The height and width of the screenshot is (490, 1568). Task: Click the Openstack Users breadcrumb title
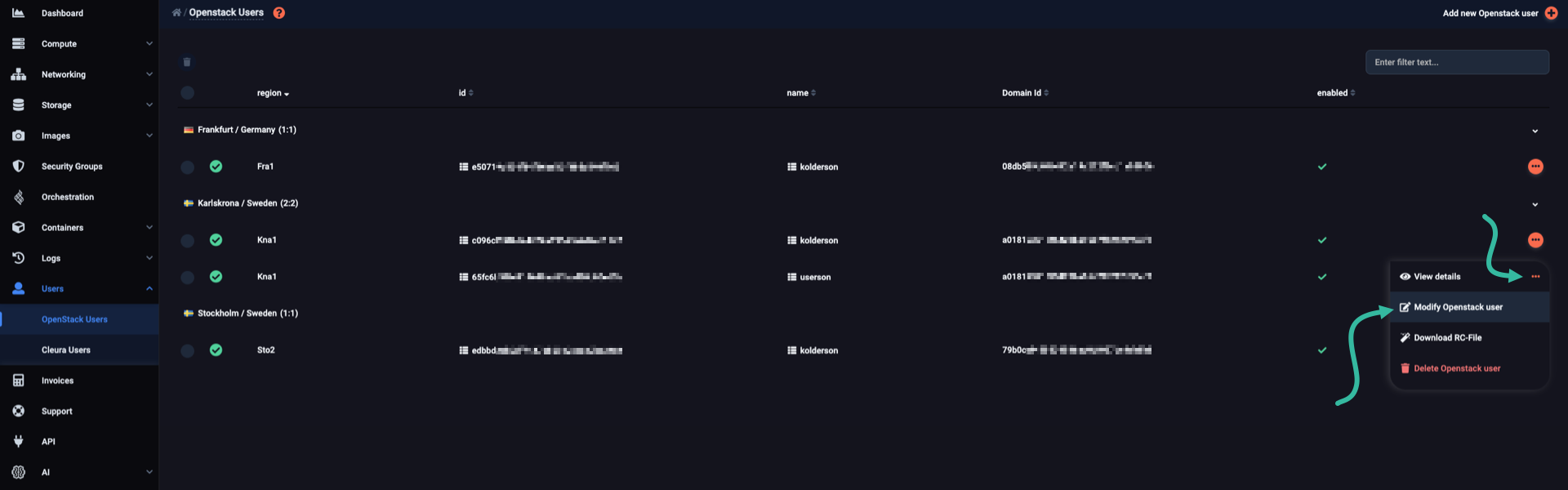point(226,12)
